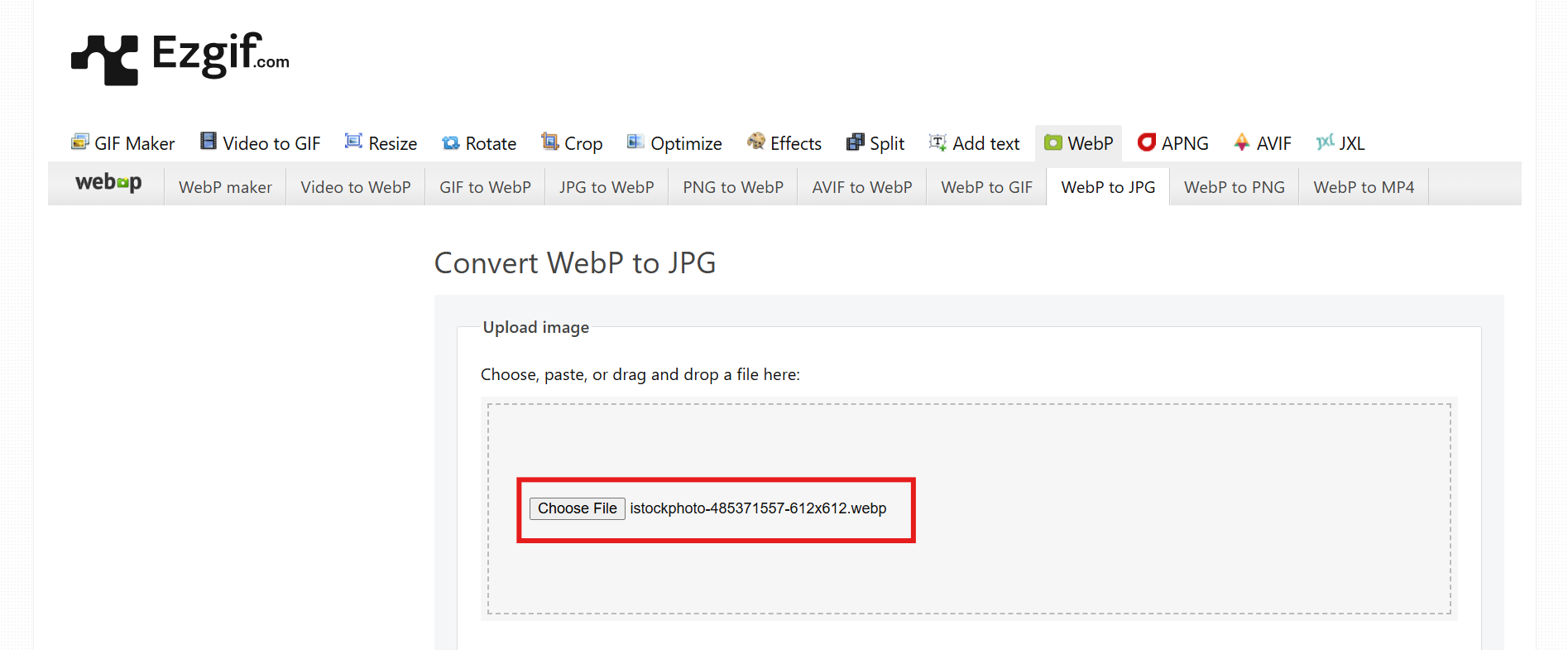The height and width of the screenshot is (650, 1568).
Task: Switch to the WebP maker tab
Action: click(x=225, y=187)
